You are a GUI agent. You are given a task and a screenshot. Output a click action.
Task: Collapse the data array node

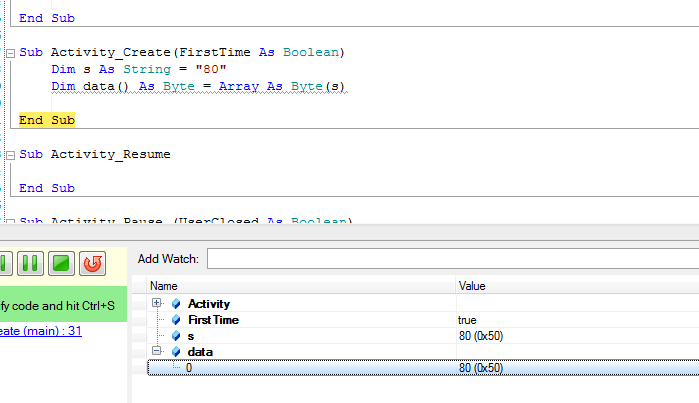click(x=156, y=352)
